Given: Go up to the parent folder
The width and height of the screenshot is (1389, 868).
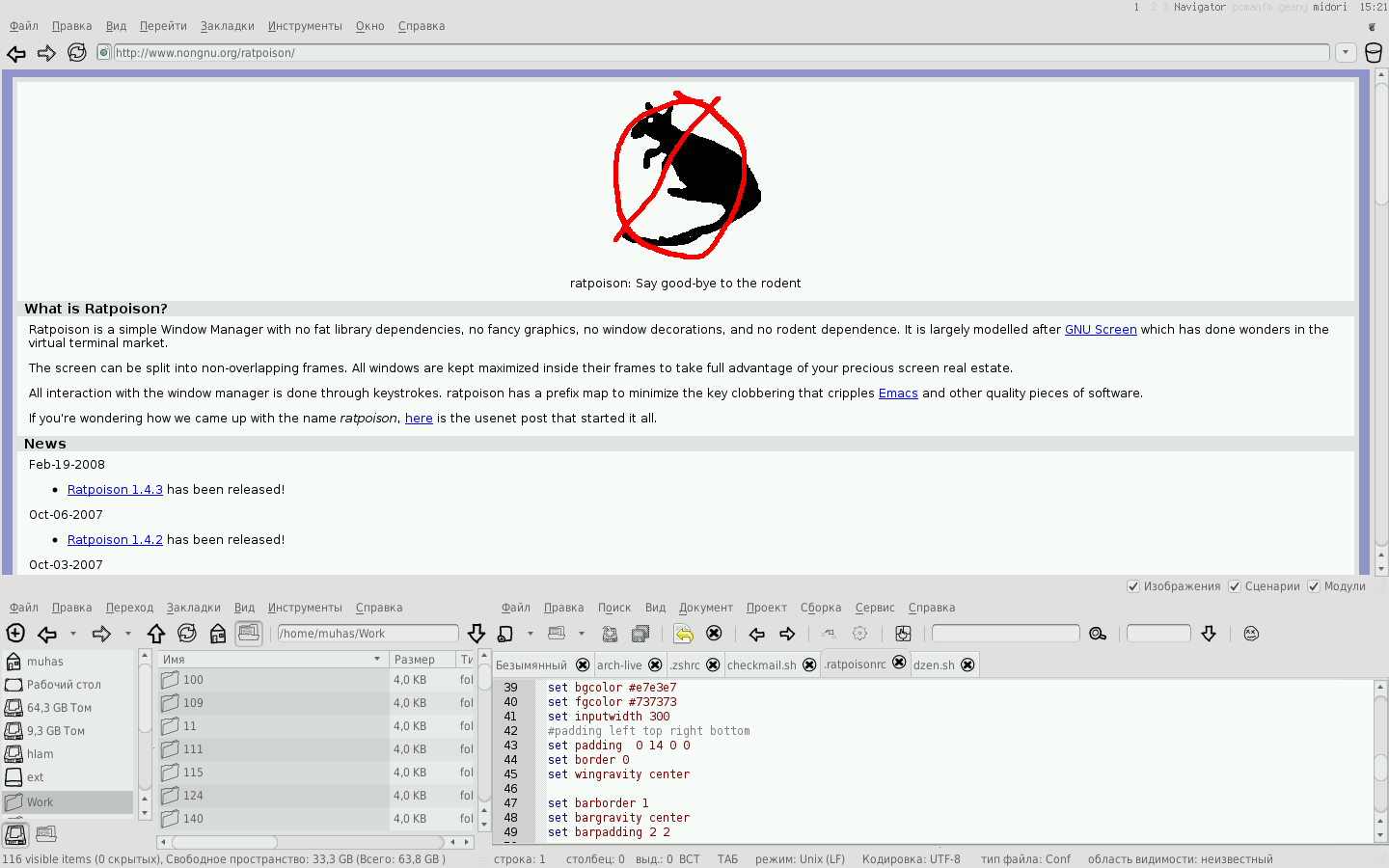Looking at the screenshot, I should coord(156,634).
